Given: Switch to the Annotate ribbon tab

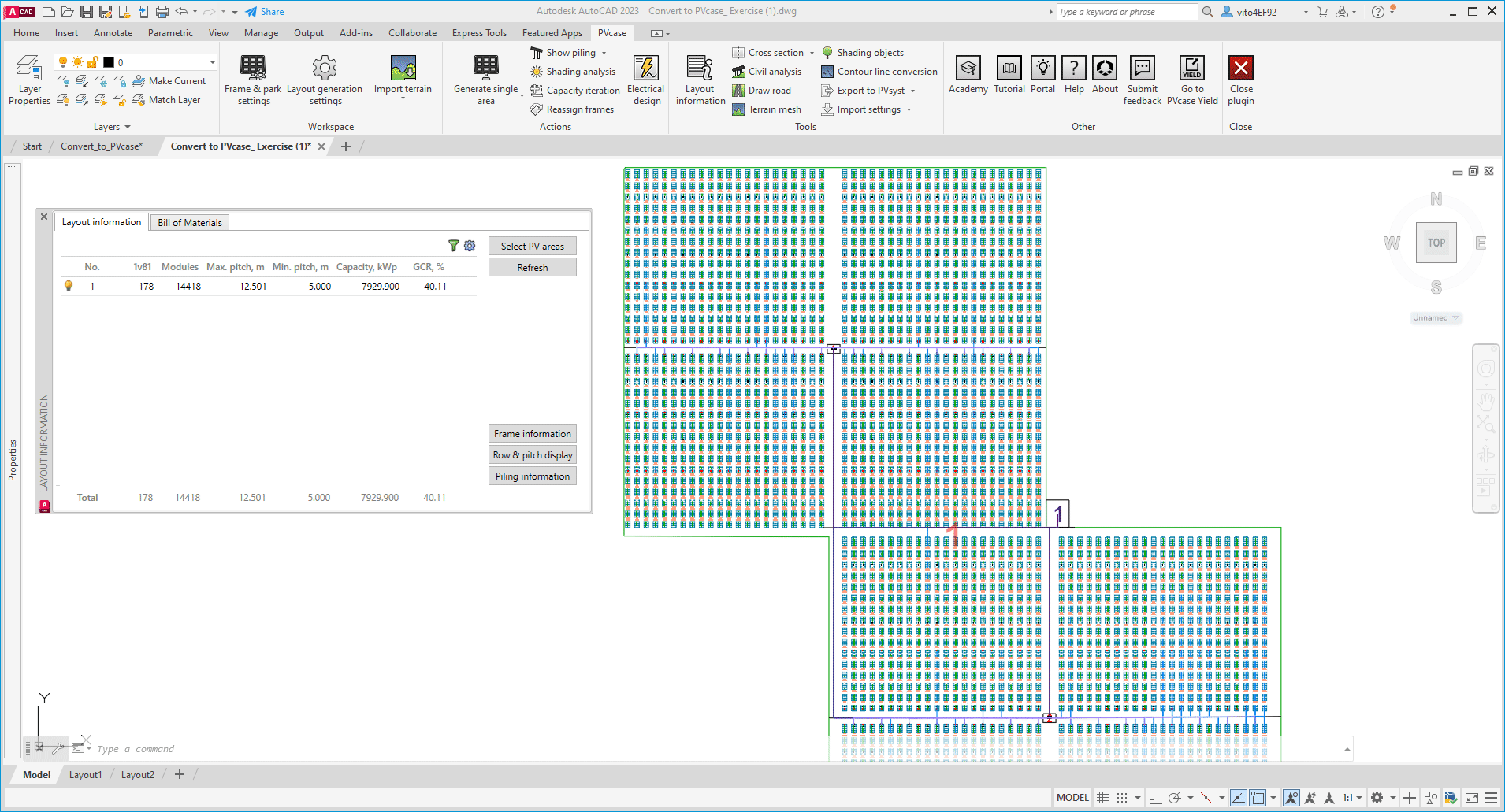Looking at the screenshot, I should [113, 33].
